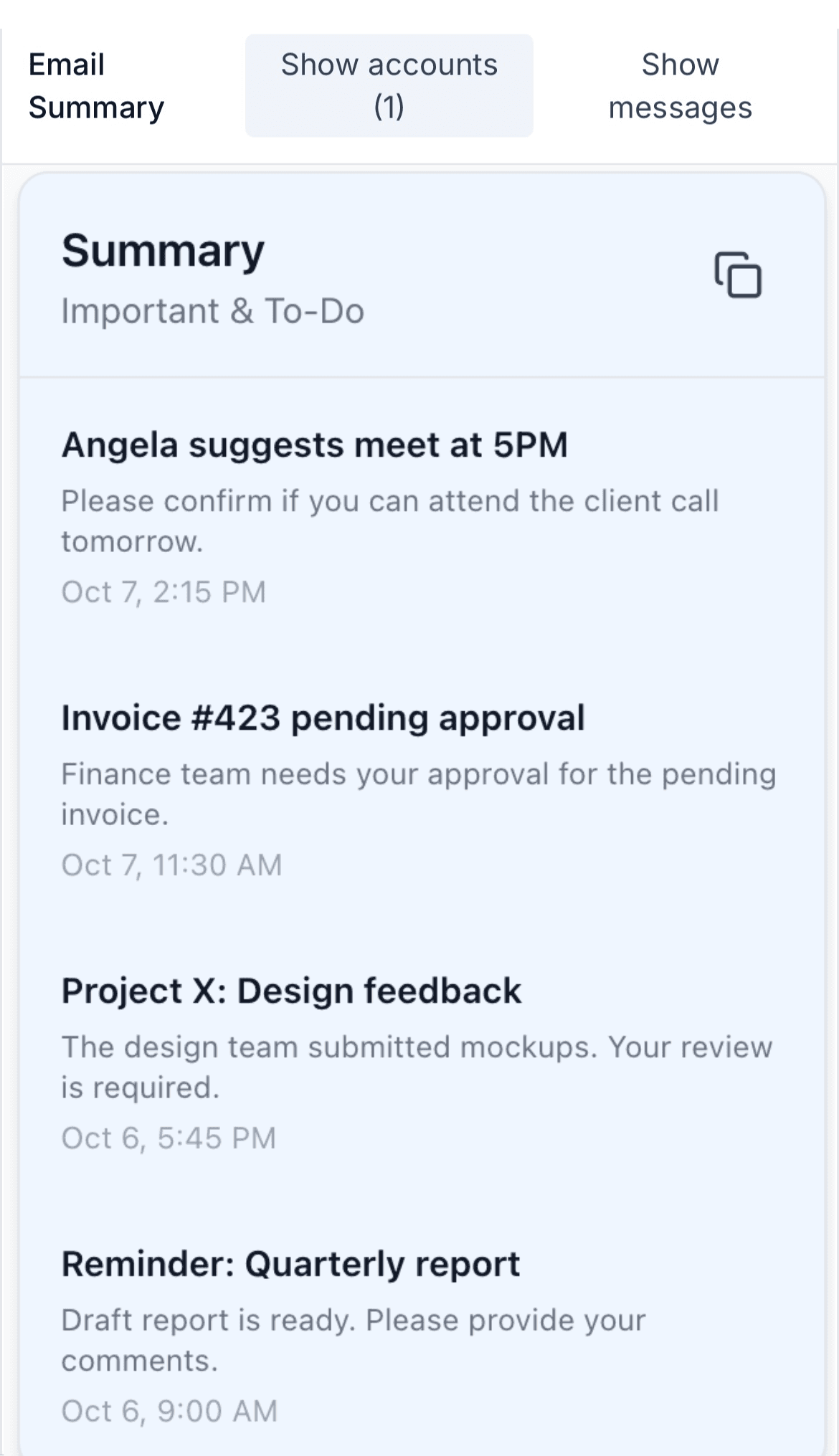Click Show accounts (1)
Screen dimensions: 839x1456
pos(389,85)
